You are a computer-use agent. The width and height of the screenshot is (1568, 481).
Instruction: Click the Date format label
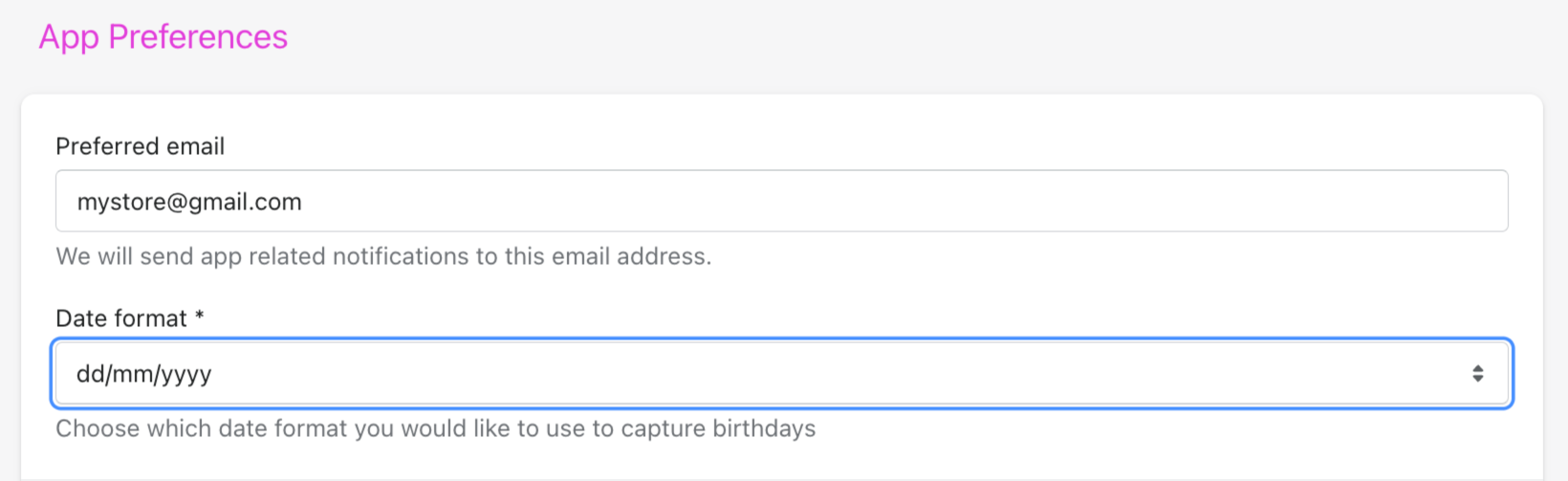121,318
